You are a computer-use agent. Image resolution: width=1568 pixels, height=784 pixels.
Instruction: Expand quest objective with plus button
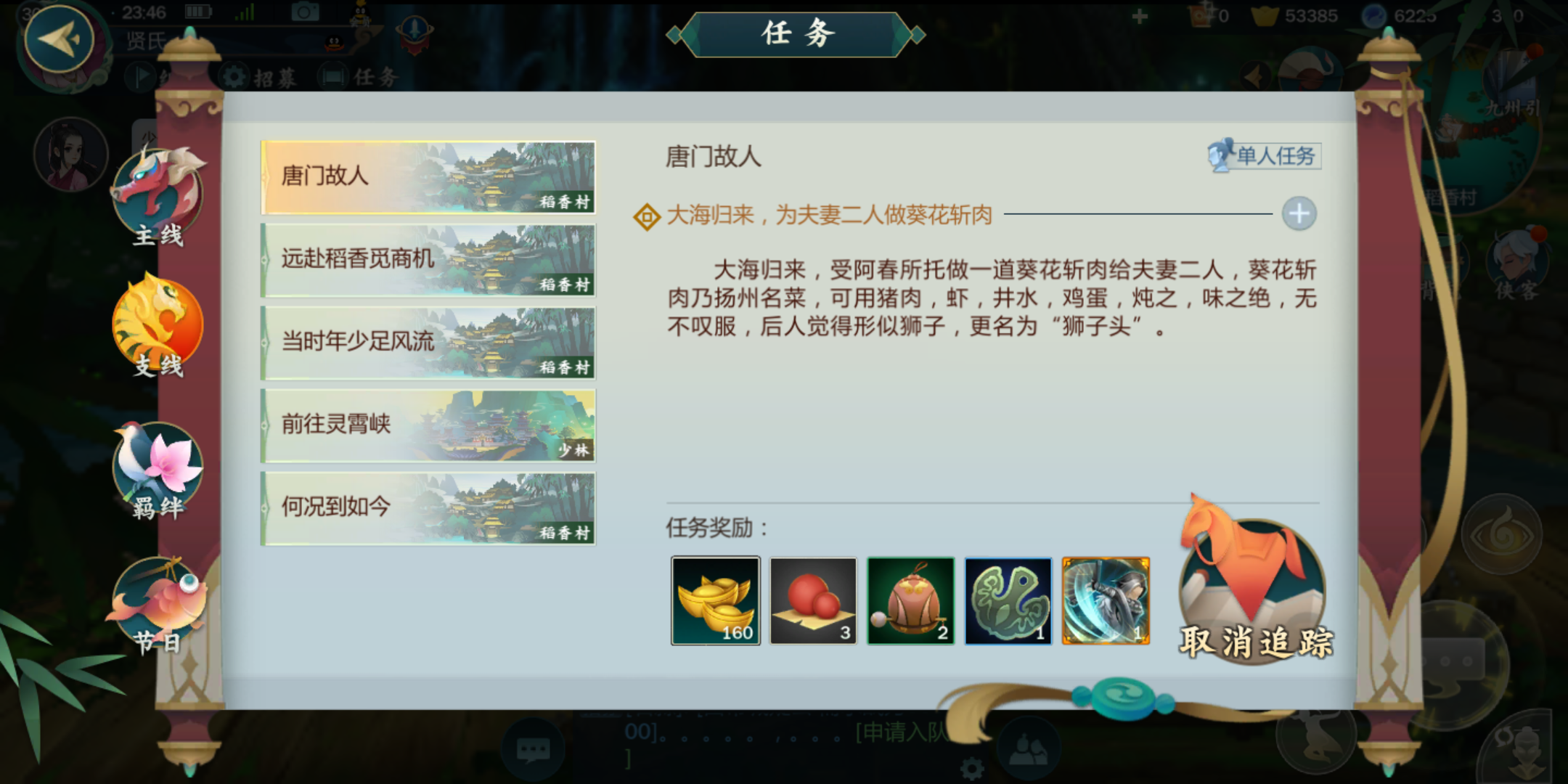point(1299,214)
